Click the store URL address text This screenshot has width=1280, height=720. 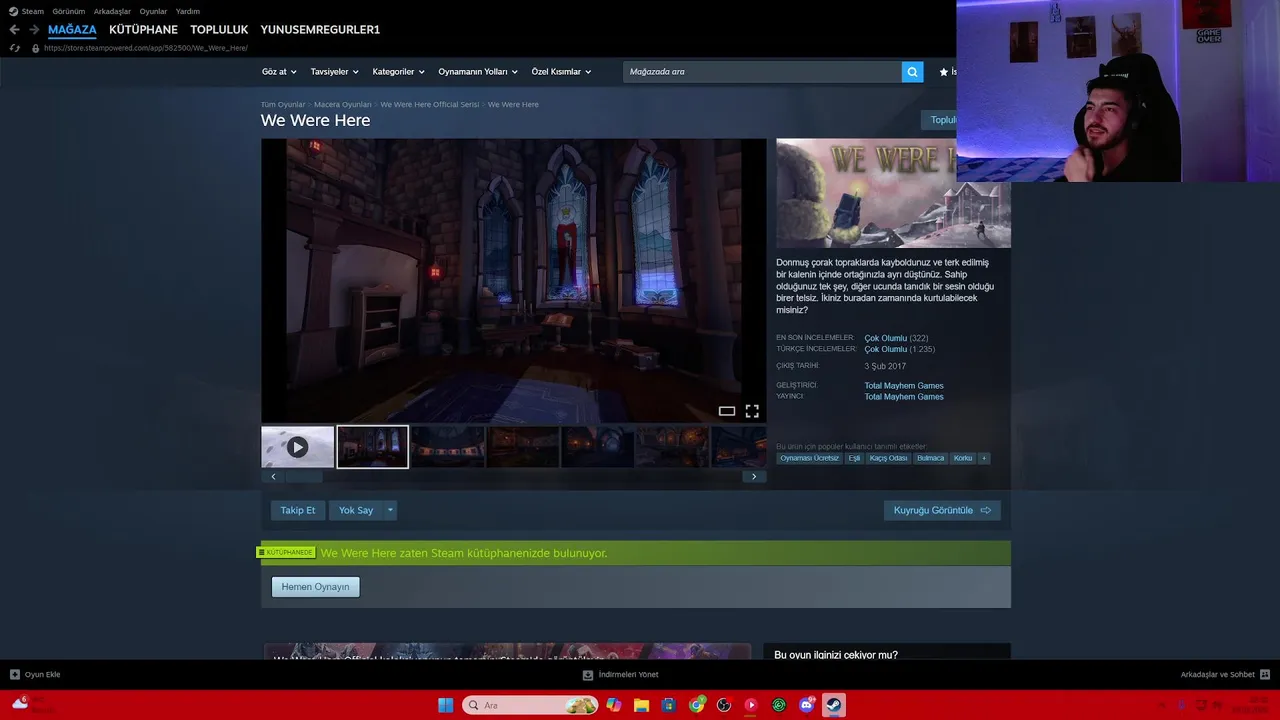click(146, 48)
